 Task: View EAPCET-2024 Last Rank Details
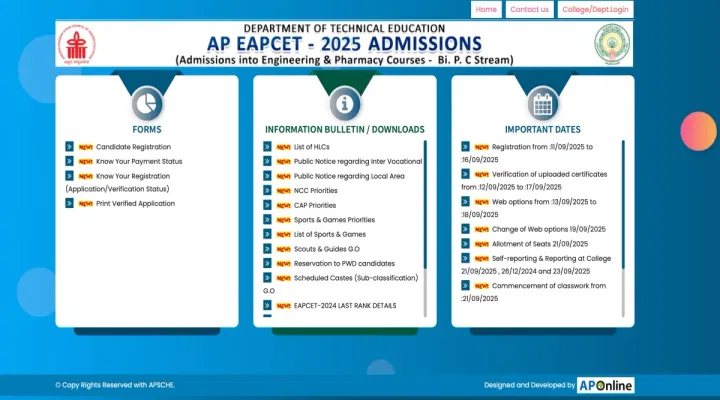(x=347, y=305)
